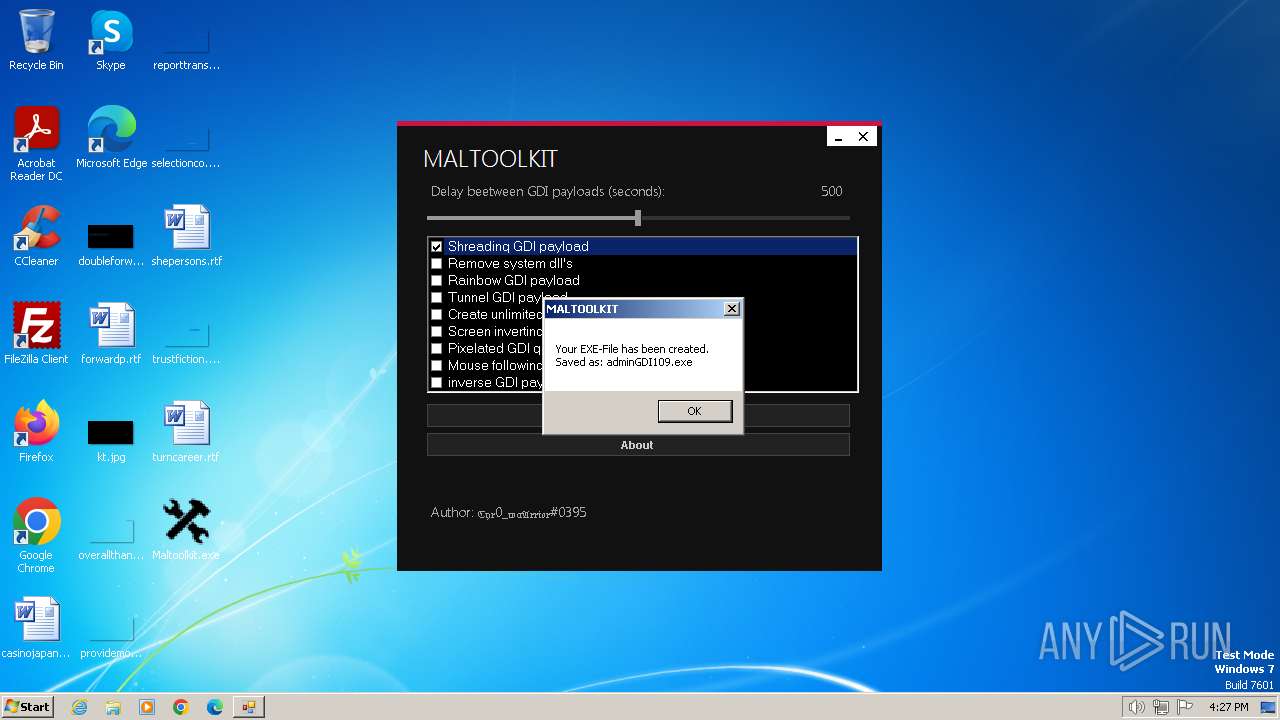Open File Explorer from taskbar
The image size is (1280, 720).
(x=113, y=707)
